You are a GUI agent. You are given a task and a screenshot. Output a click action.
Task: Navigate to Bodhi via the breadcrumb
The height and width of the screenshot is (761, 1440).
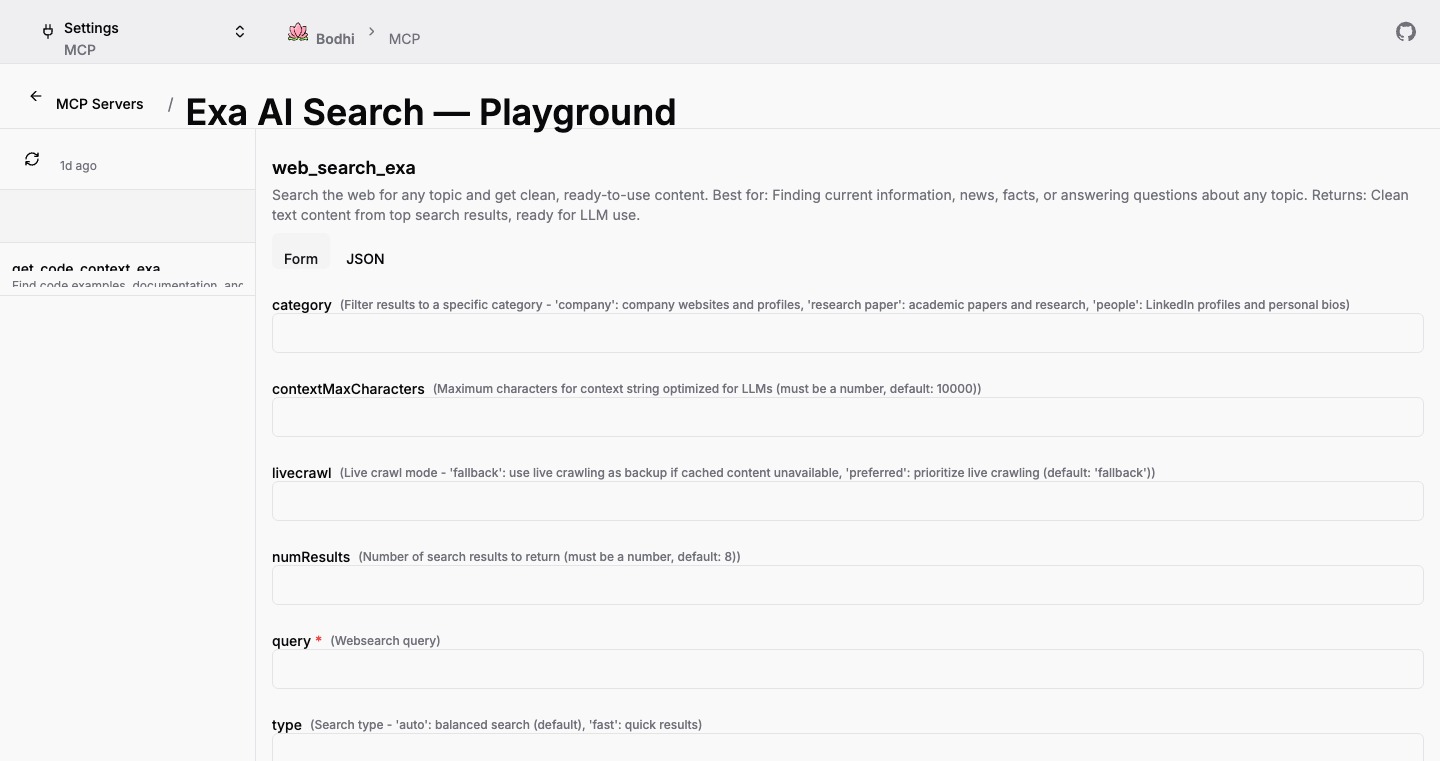pos(335,39)
